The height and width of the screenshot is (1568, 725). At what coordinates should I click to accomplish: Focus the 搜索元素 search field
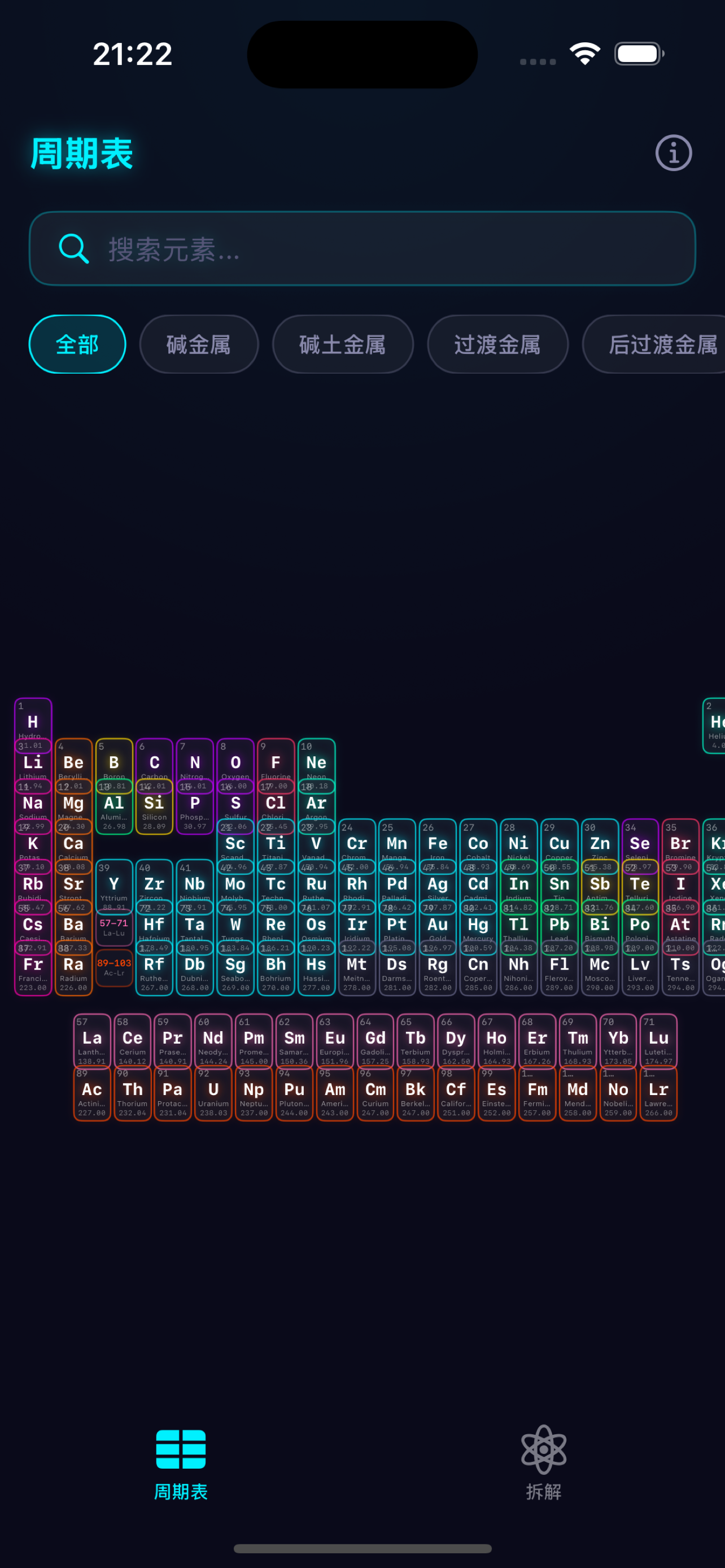click(x=362, y=248)
